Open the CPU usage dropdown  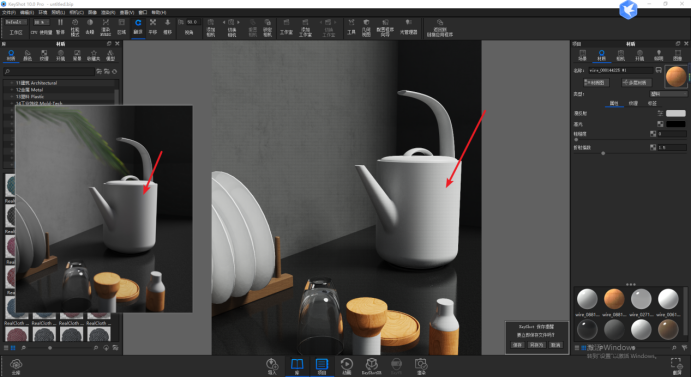coord(41,22)
